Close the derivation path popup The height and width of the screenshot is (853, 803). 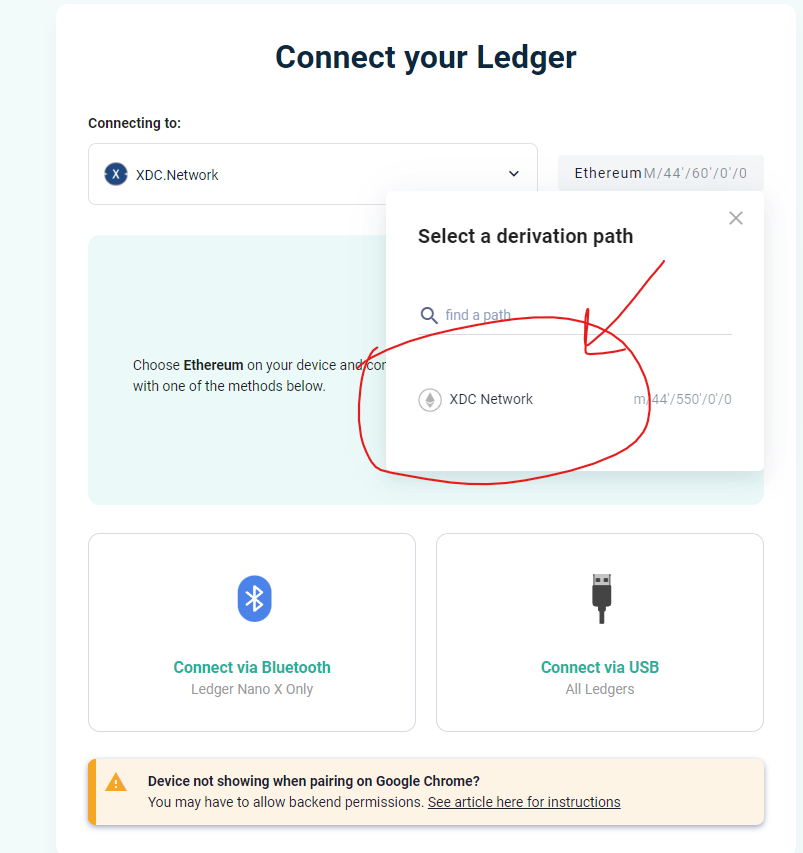click(736, 218)
